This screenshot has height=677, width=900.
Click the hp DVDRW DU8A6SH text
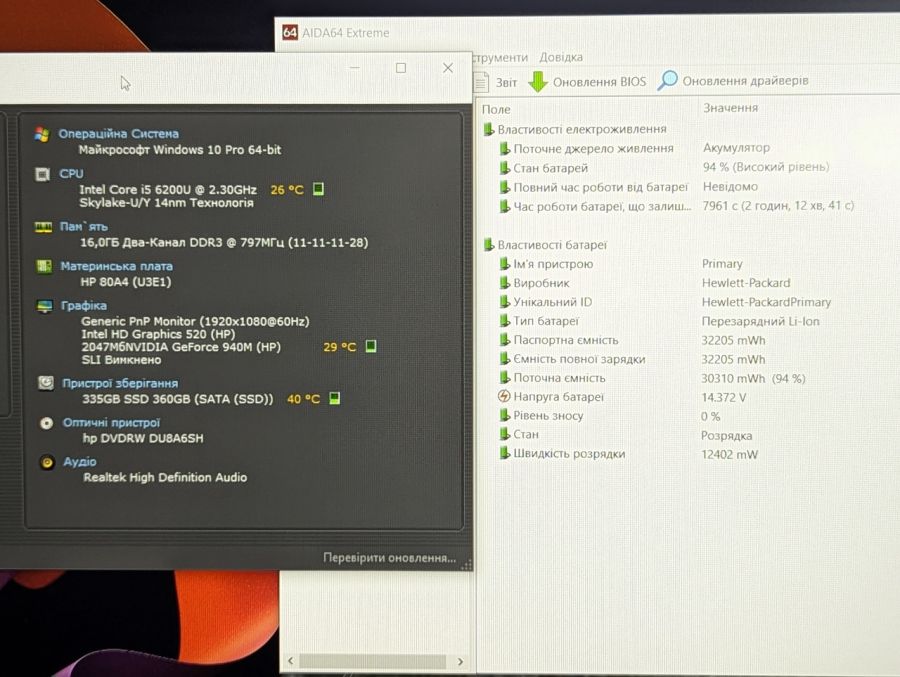click(143, 438)
